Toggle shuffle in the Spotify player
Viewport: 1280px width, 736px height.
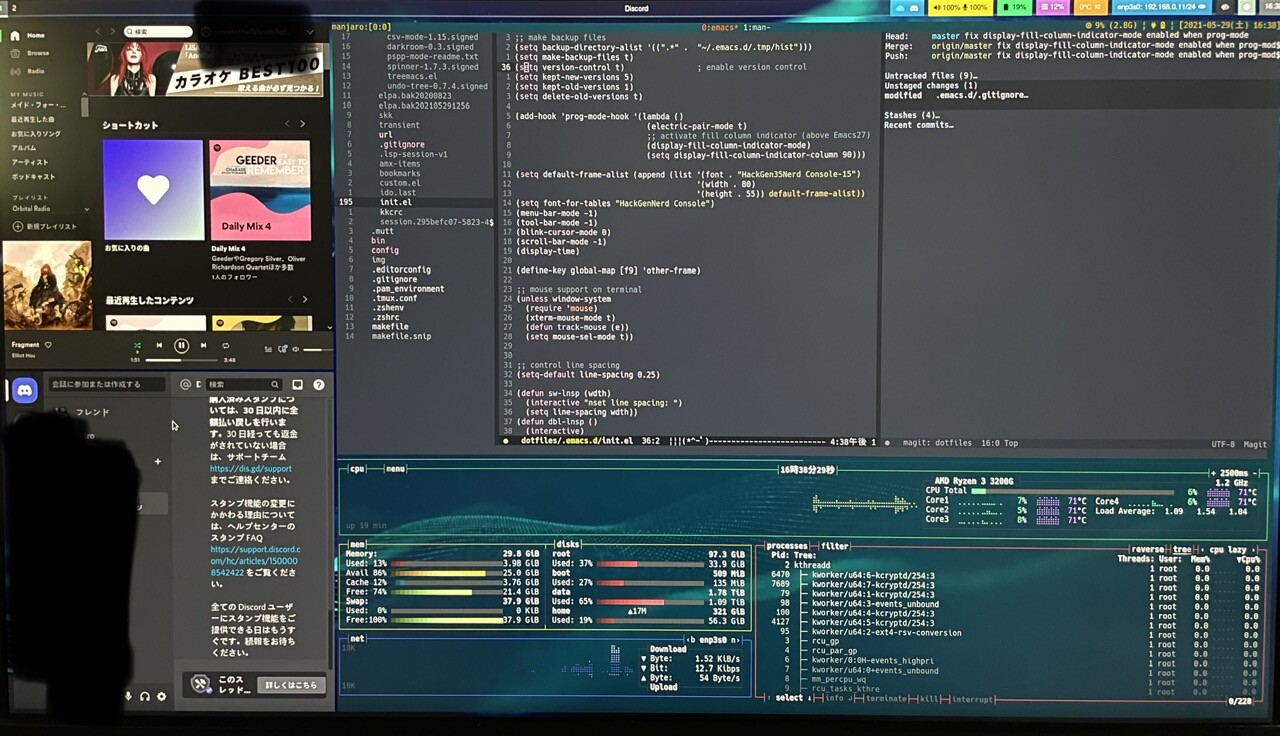click(x=137, y=346)
